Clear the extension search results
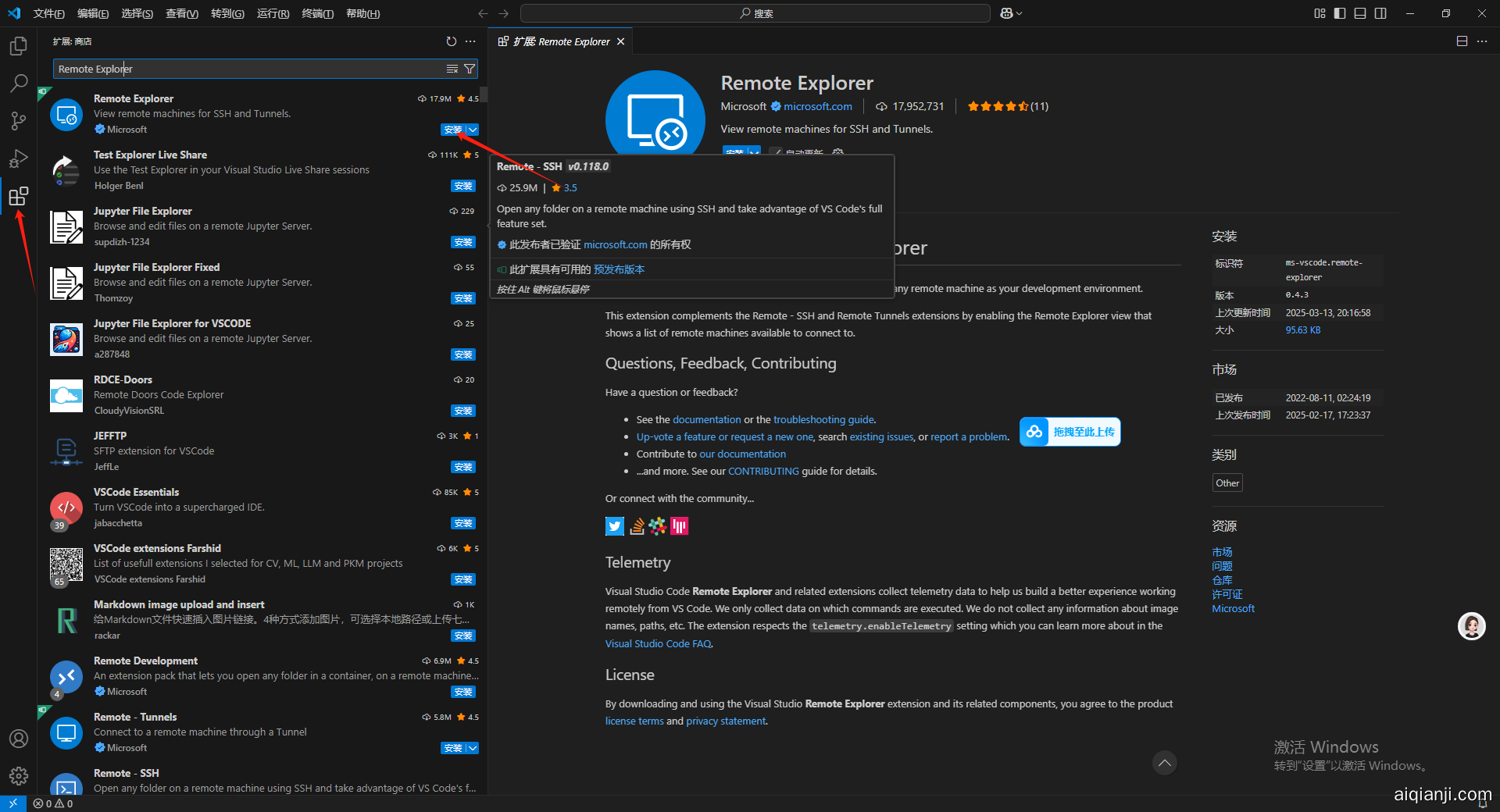Screen dimensions: 1500x812 452,69
